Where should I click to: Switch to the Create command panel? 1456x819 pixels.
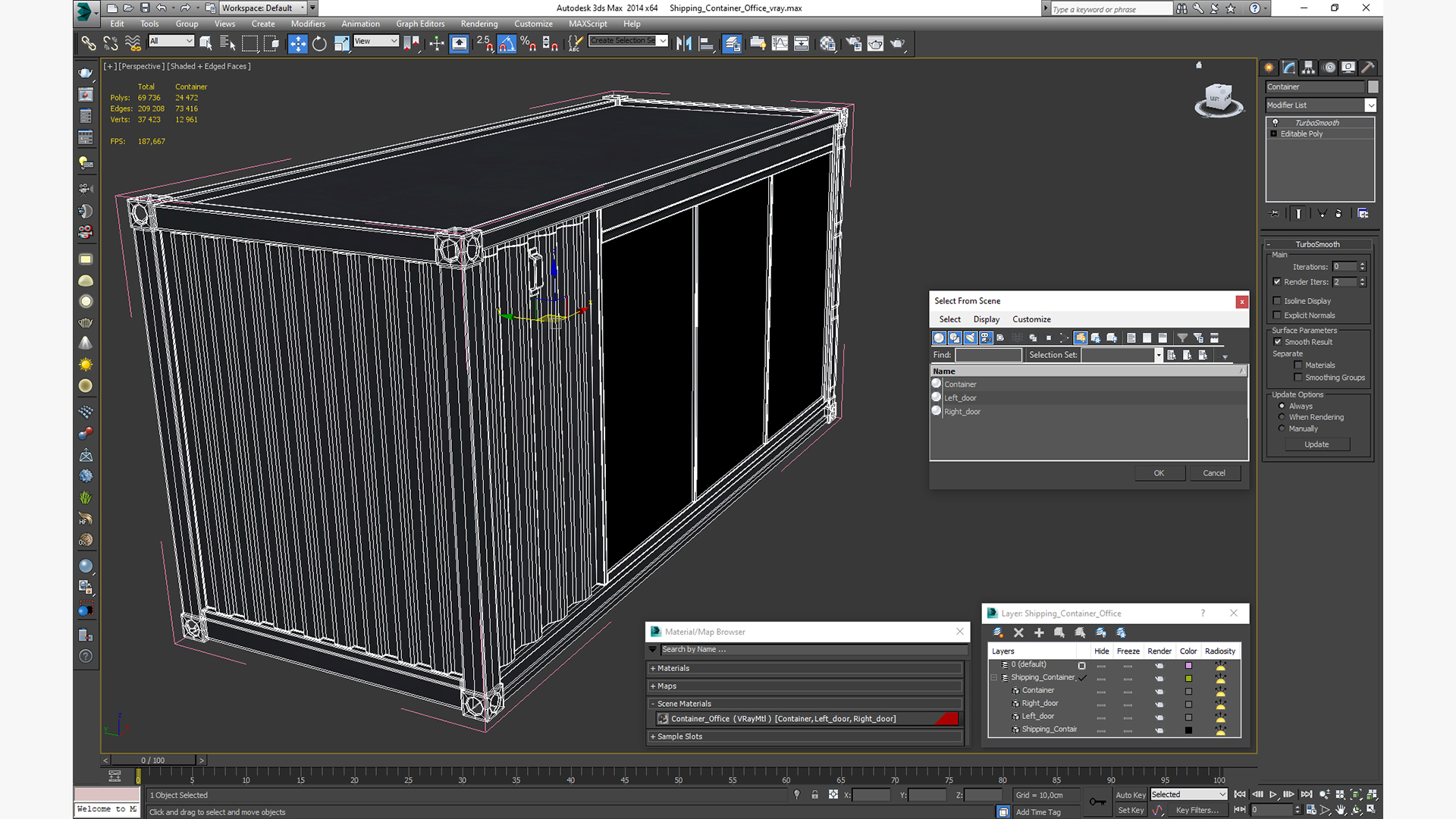1269,67
